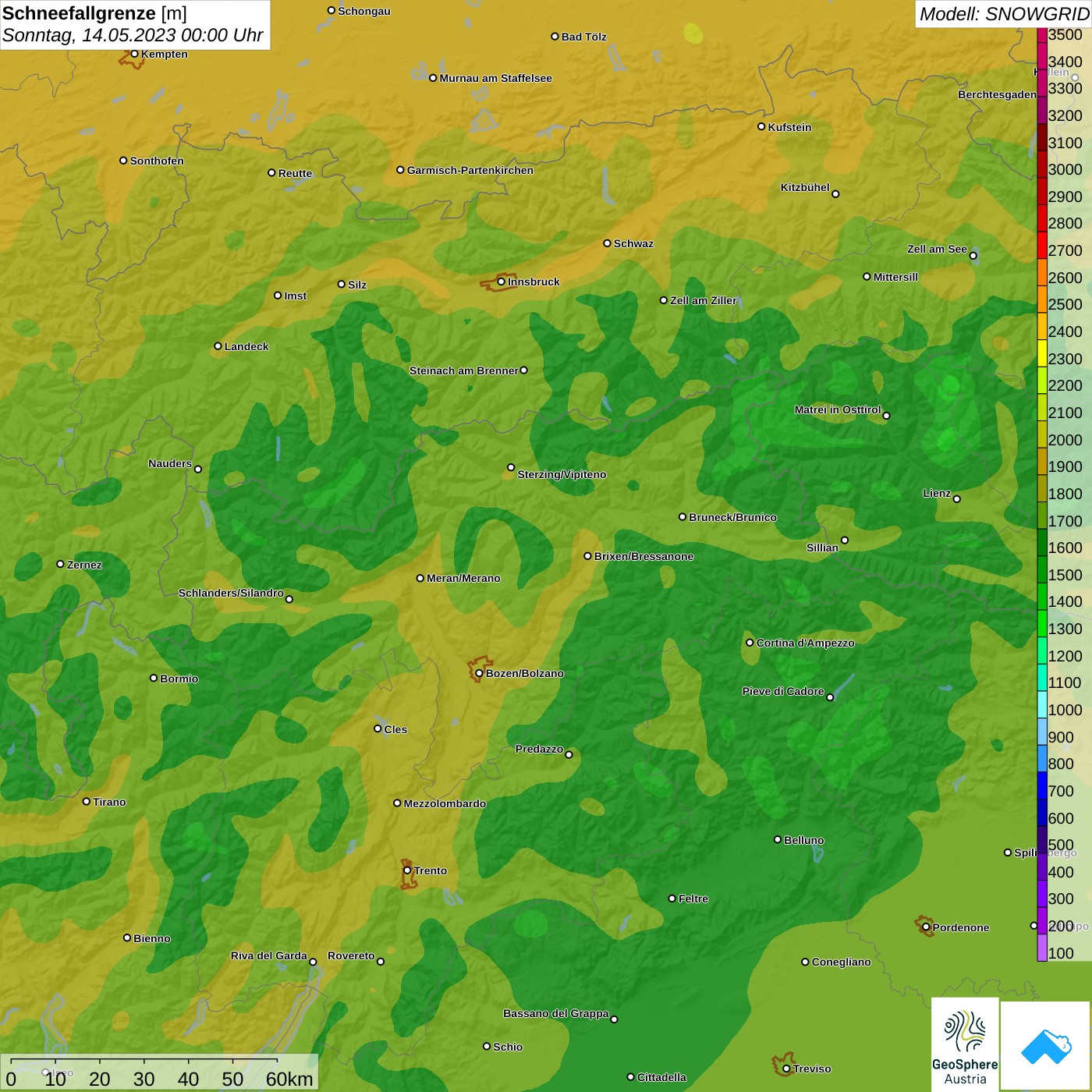Pick the 2700 red legend swatch
This screenshot has height=1092, width=1092.
tap(1042, 245)
